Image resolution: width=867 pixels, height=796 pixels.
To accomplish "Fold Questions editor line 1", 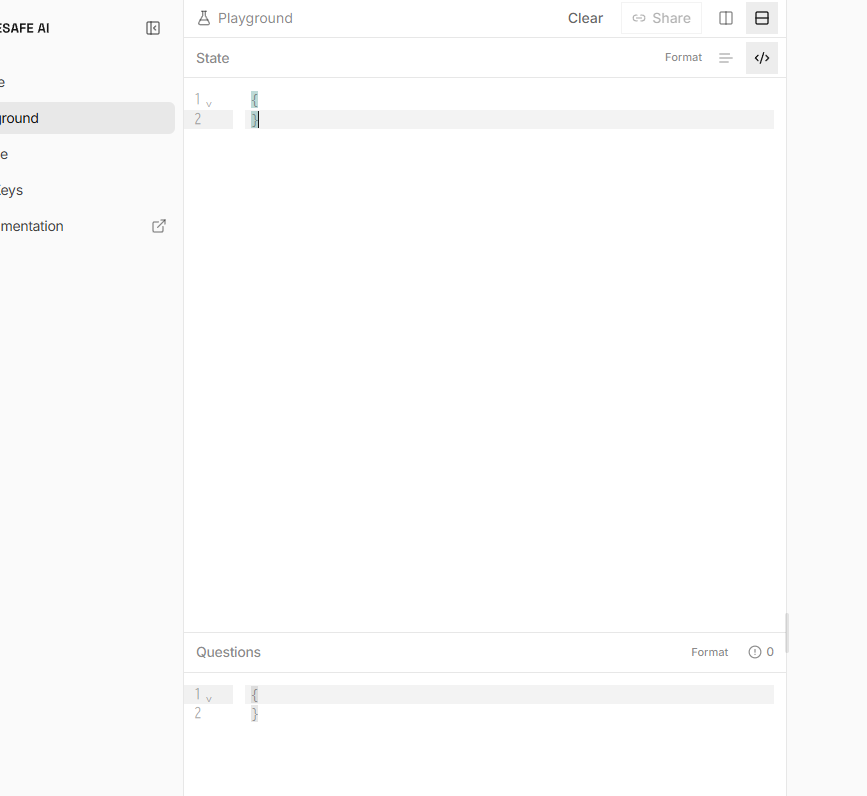I will coord(209,699).
